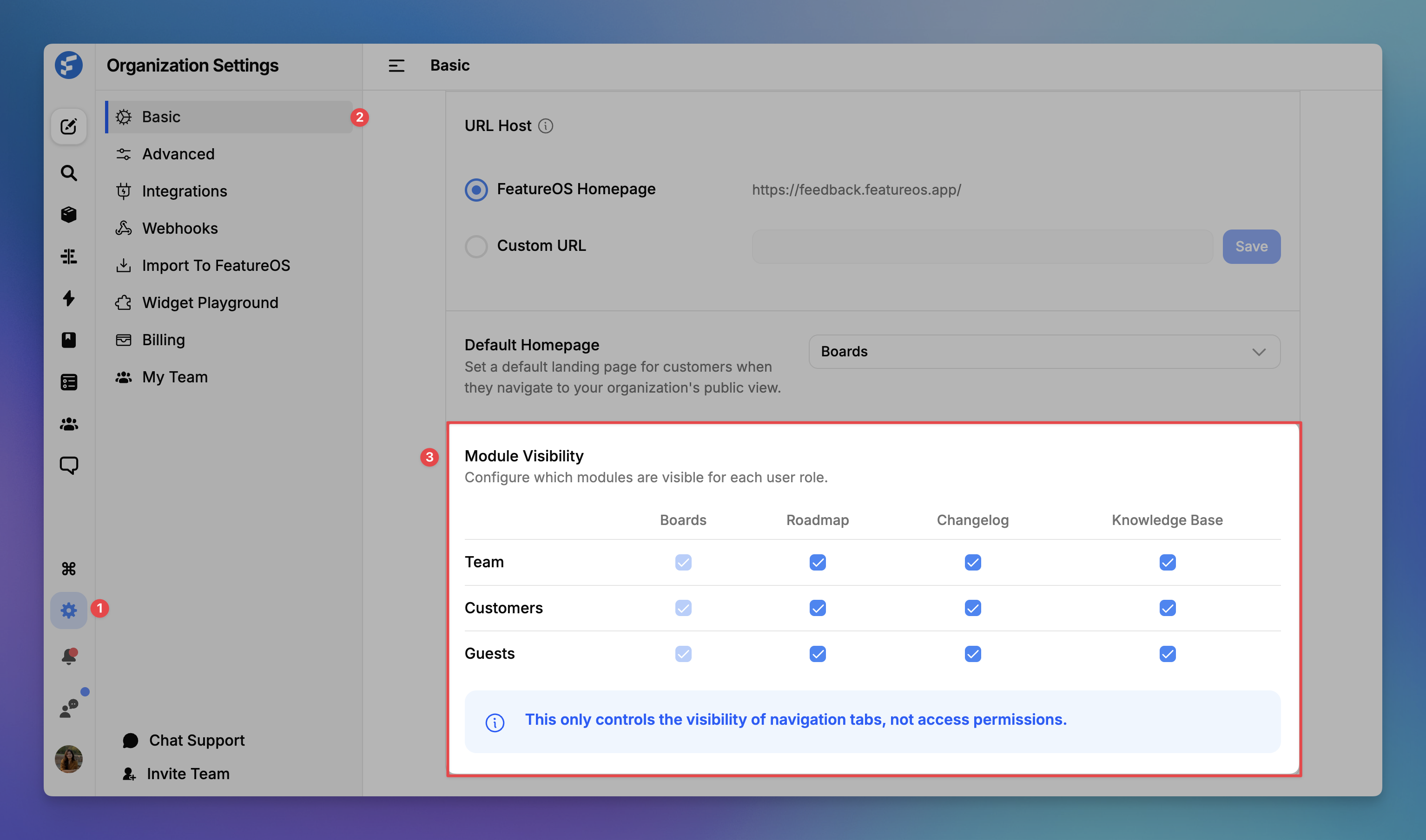Open the compose new post icon

(68, 126)
